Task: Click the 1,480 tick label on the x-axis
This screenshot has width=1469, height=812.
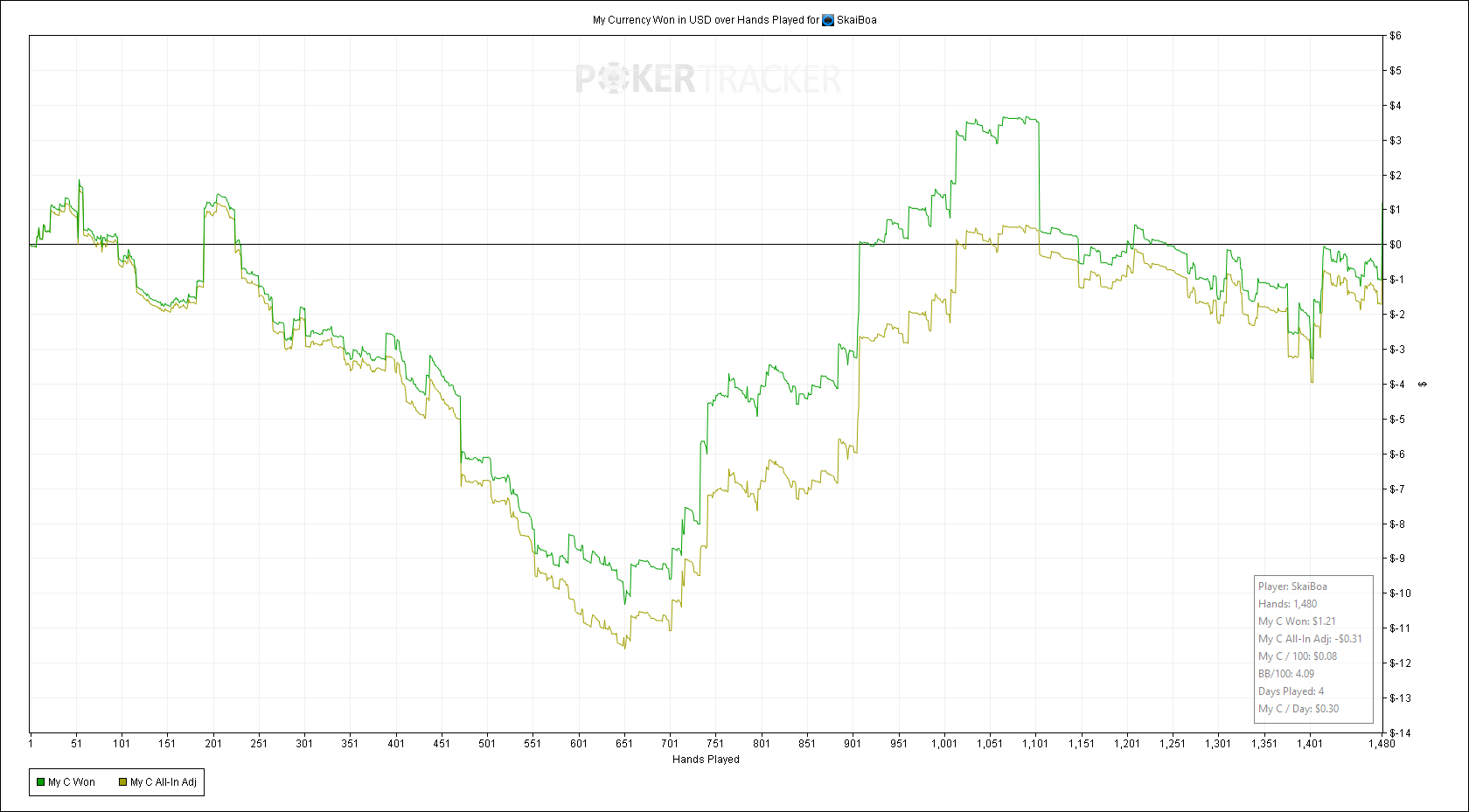Action: pos(1382,744)
